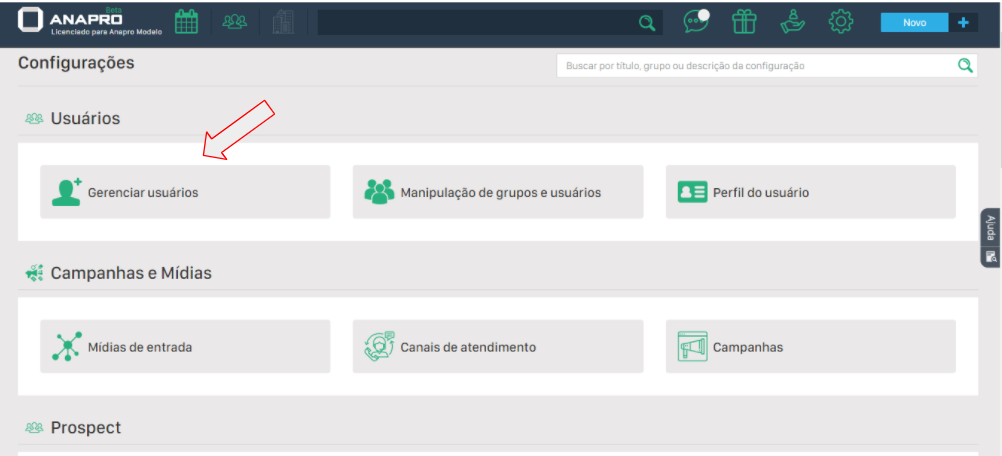This screenshot has height=456, width=1002.
Task: Open Gerenciar usuários
Action: 185,192
